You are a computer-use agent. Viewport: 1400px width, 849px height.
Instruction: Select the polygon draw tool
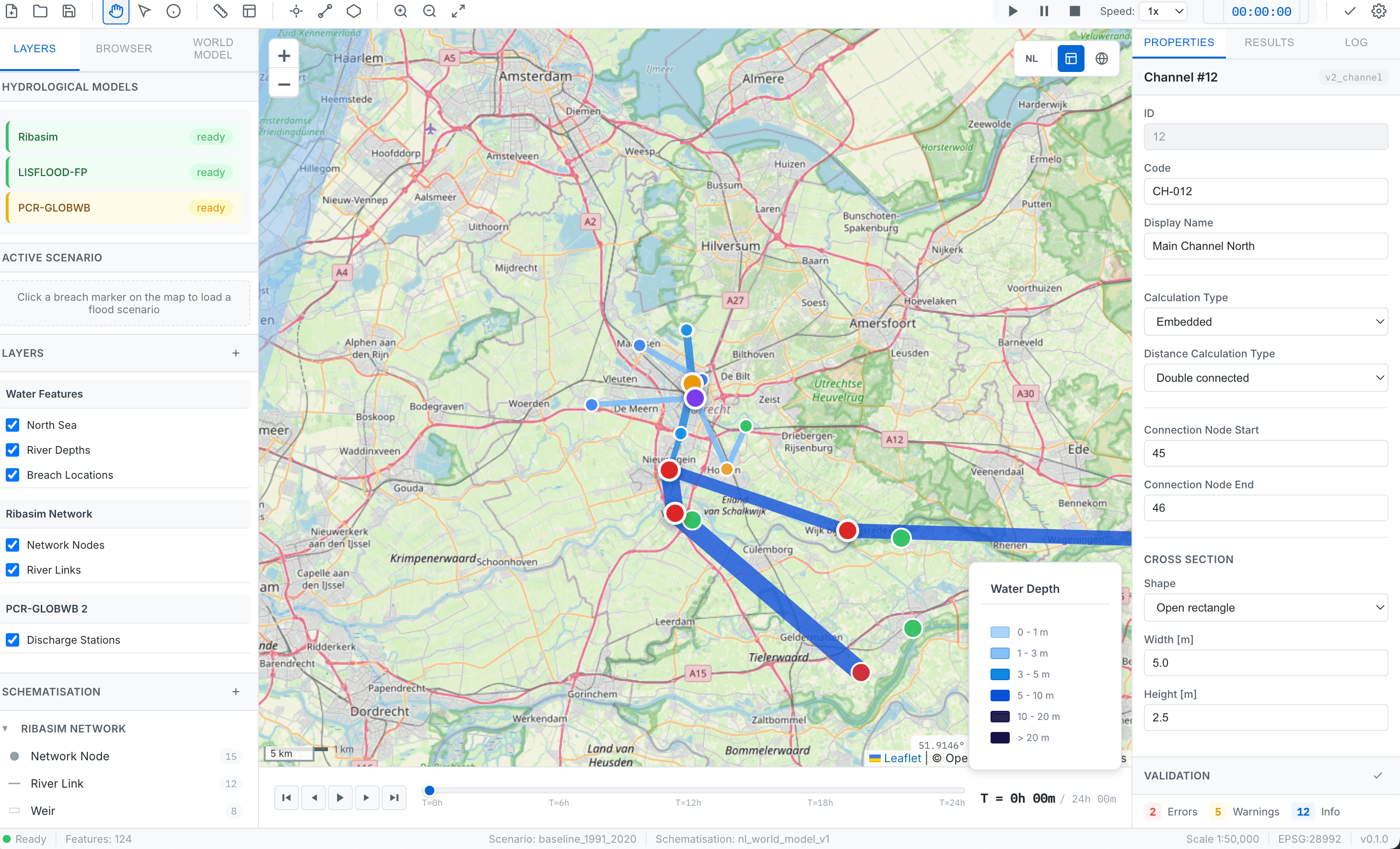point(354,11)
